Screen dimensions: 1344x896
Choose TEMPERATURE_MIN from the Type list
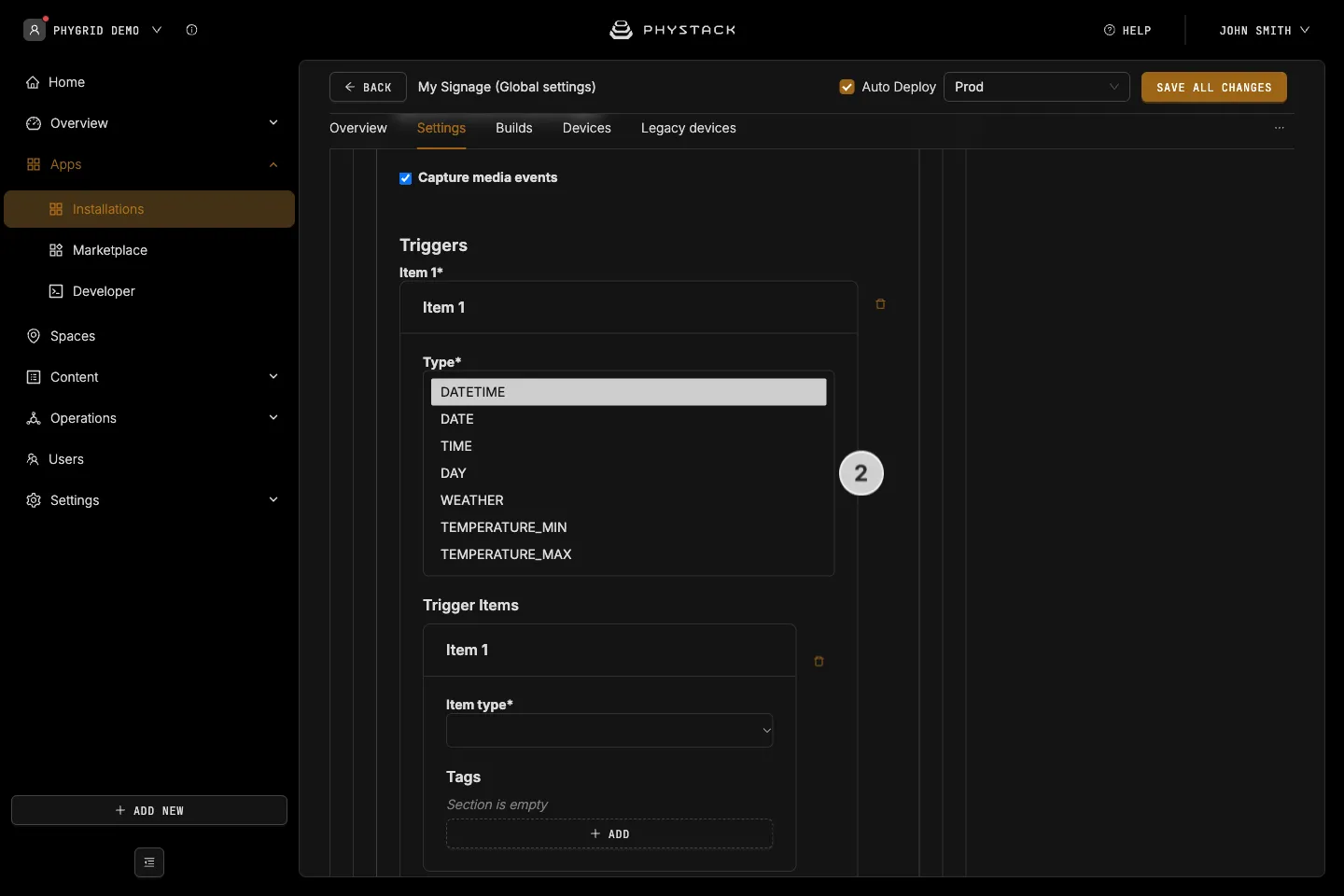(629, 527)
